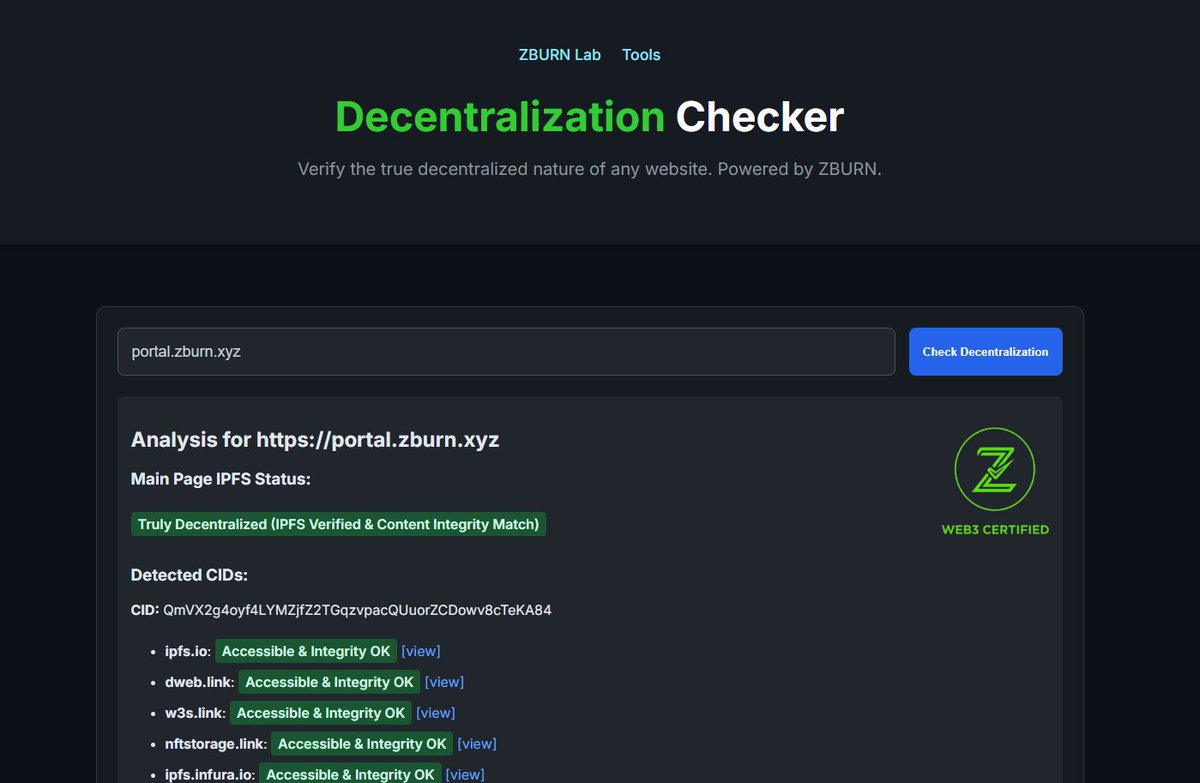Click the ipfs.io gateway name
1200x783 pixels.
coord(188,651)
